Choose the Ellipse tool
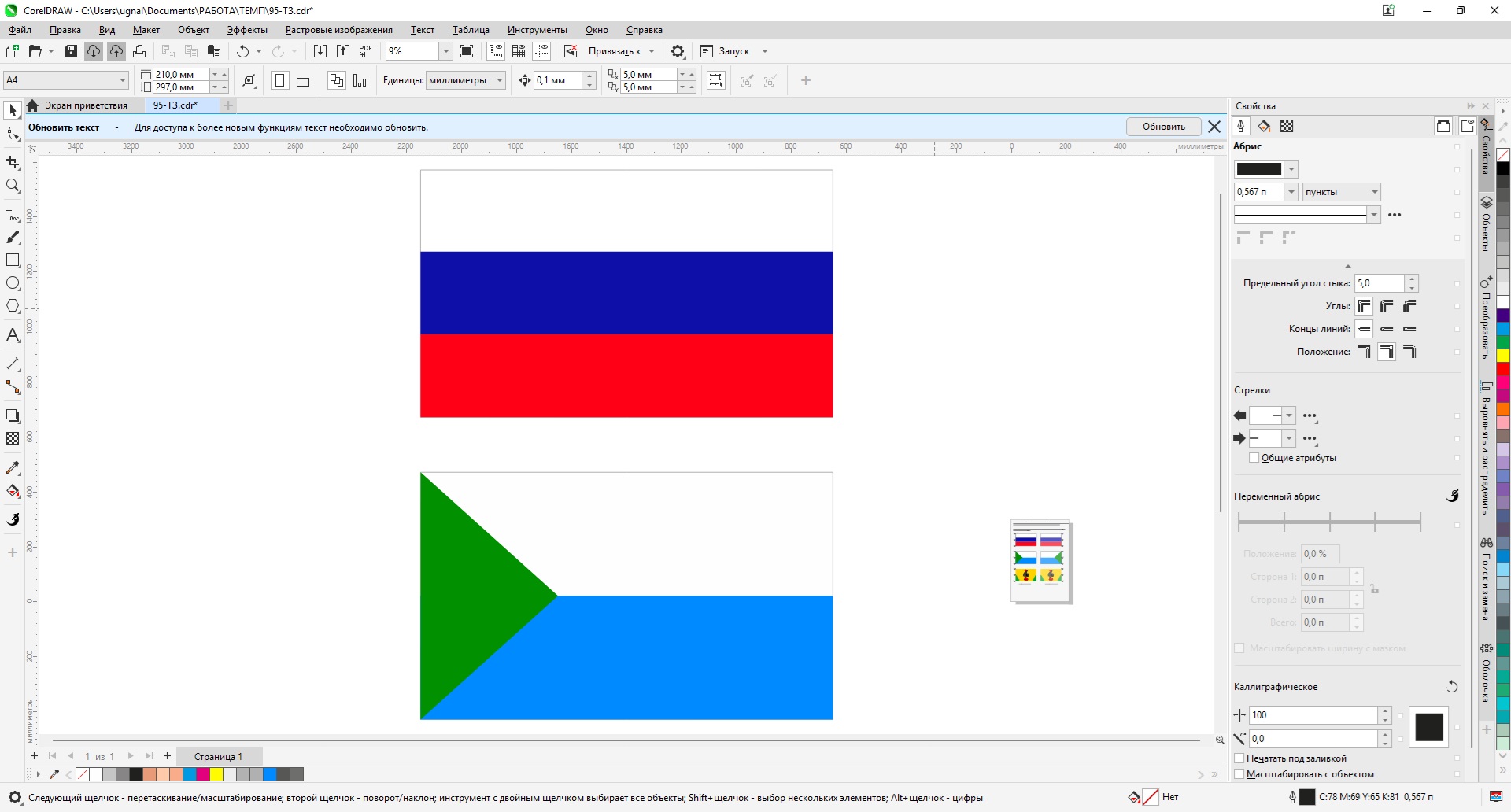This screenshot has width=1511, height=812. [x=13, y=283]
